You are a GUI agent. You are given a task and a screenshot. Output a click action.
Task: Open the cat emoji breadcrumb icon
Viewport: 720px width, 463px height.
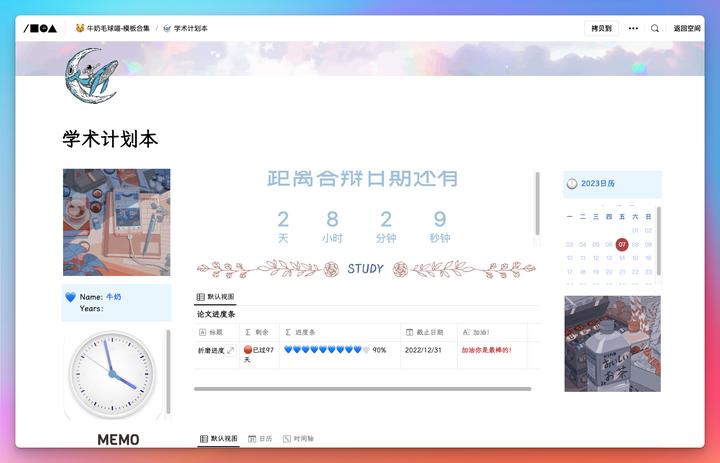click(x=80, y=28)
